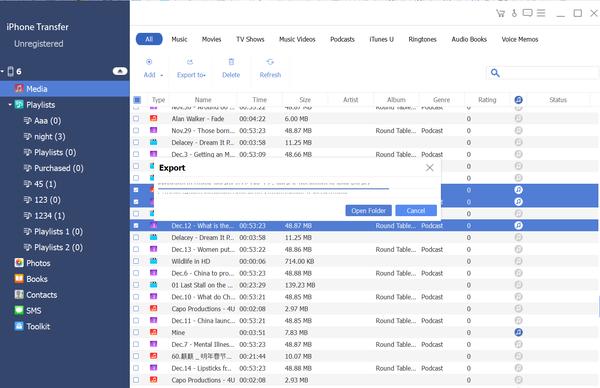Check the Alan Walker - Fade checkbox
The image size is (600, 388).
point(136,119)
